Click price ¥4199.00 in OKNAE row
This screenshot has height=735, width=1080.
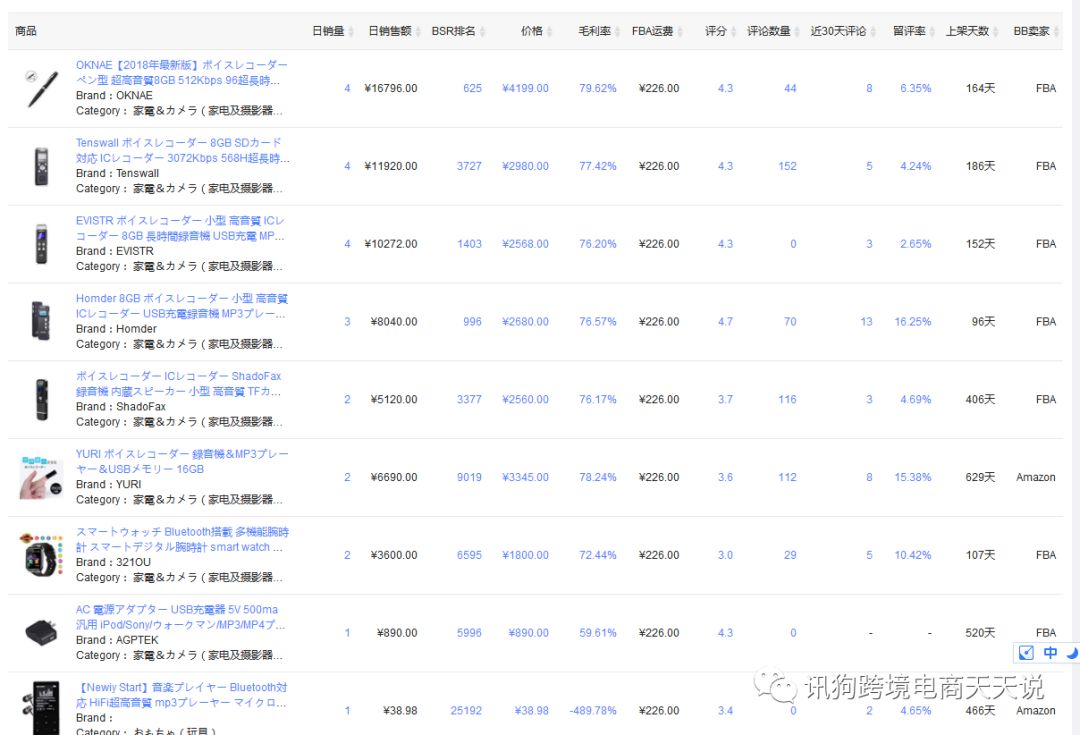[x=526, y=88]
